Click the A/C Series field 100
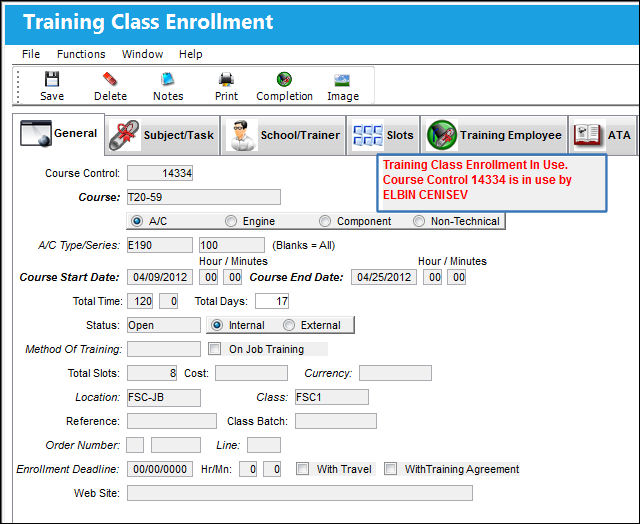 pos(232,245)
